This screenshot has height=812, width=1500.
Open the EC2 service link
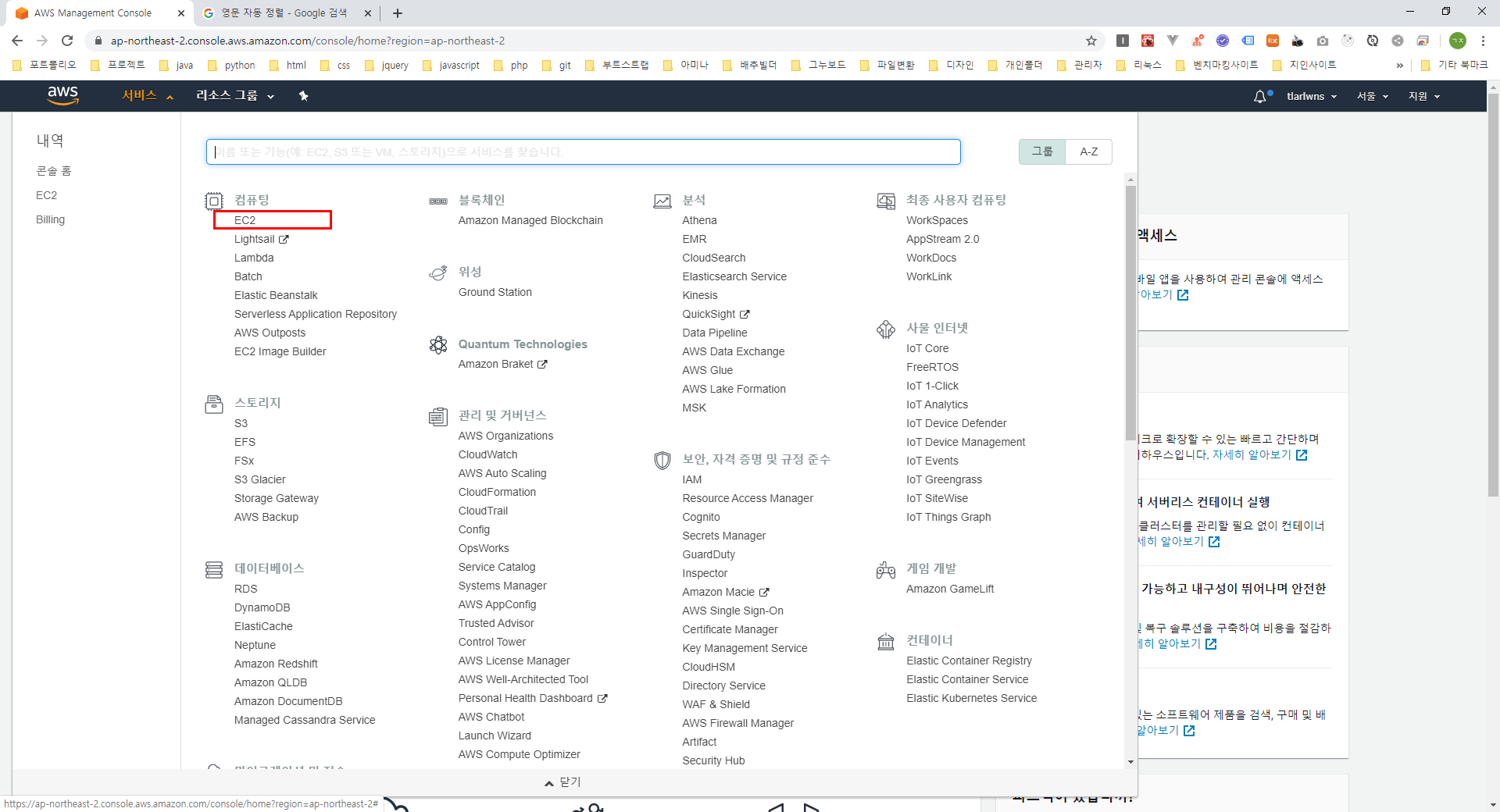[x=245, y=220]
